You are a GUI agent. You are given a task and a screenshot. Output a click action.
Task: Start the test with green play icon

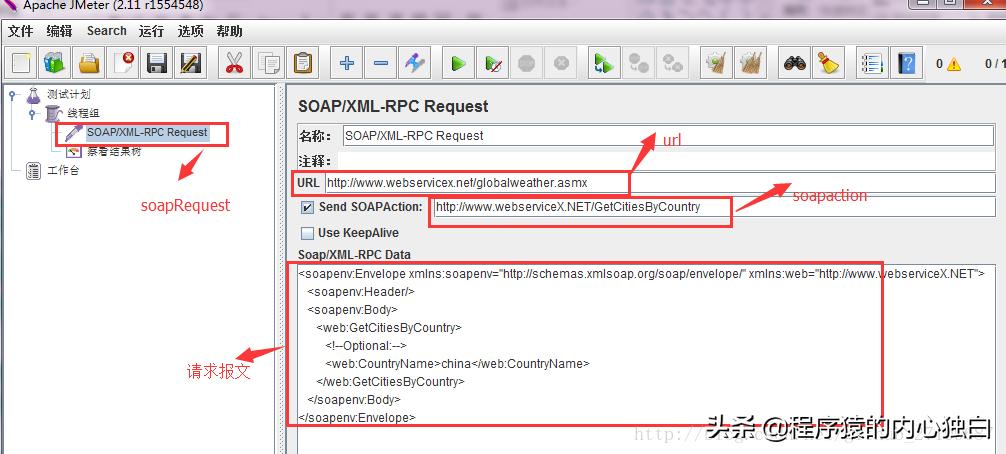[x=458, y=63]
